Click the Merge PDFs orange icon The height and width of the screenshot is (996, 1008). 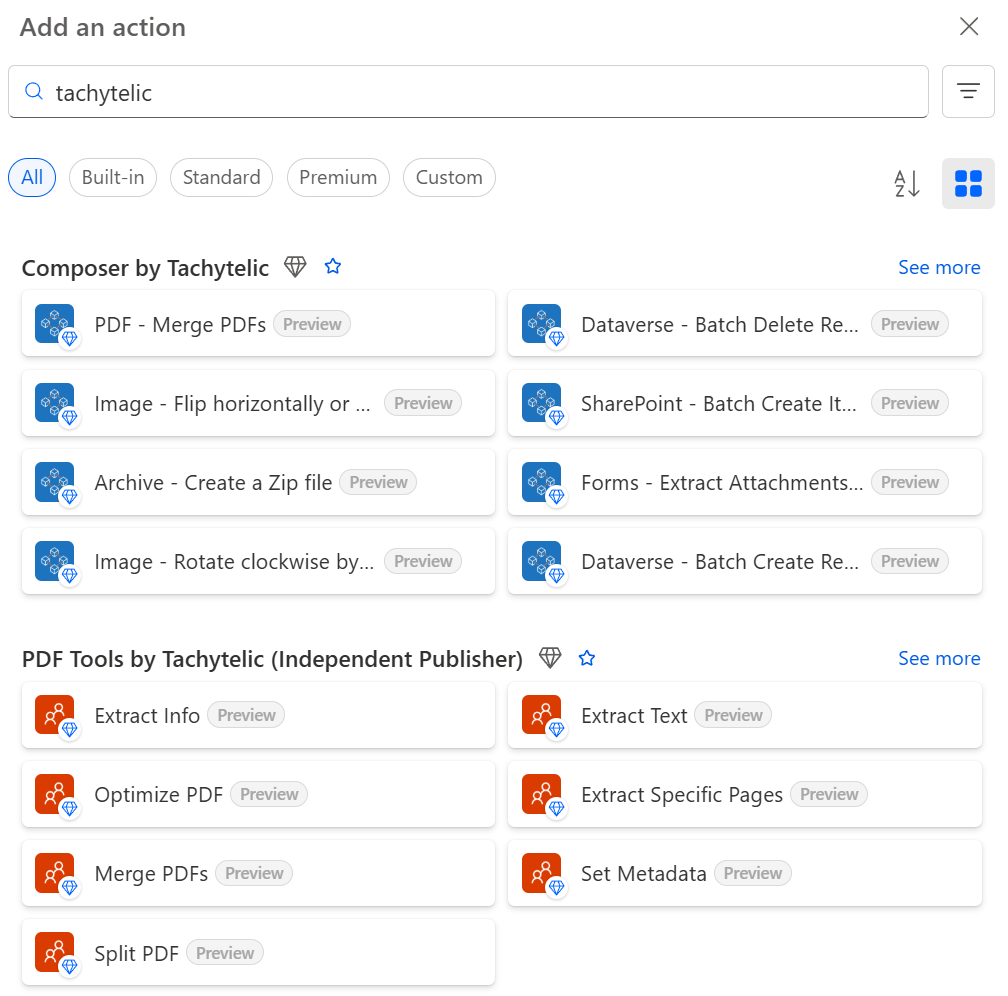pyautogui.click(x=56, y=874)
